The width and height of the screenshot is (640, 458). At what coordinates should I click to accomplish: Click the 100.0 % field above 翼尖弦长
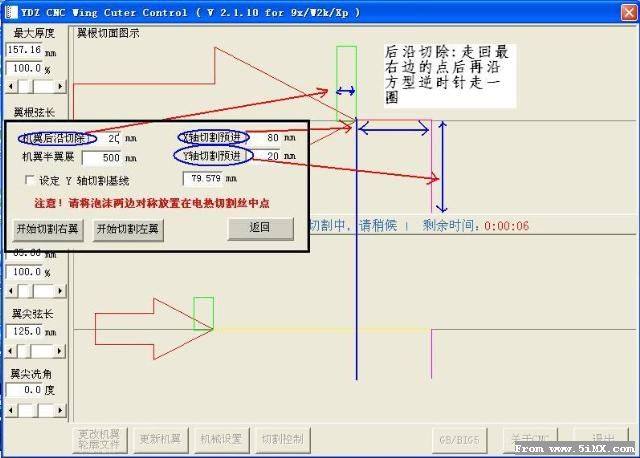[24, 272]
